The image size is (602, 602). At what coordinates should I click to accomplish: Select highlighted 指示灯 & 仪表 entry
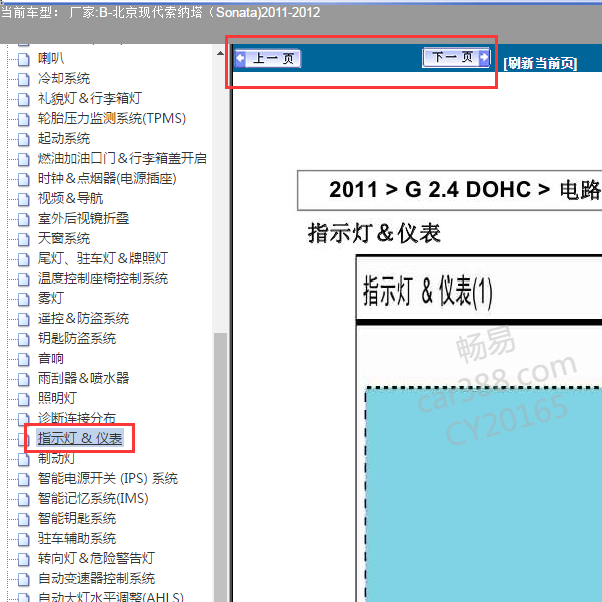(x=80, y=438)
